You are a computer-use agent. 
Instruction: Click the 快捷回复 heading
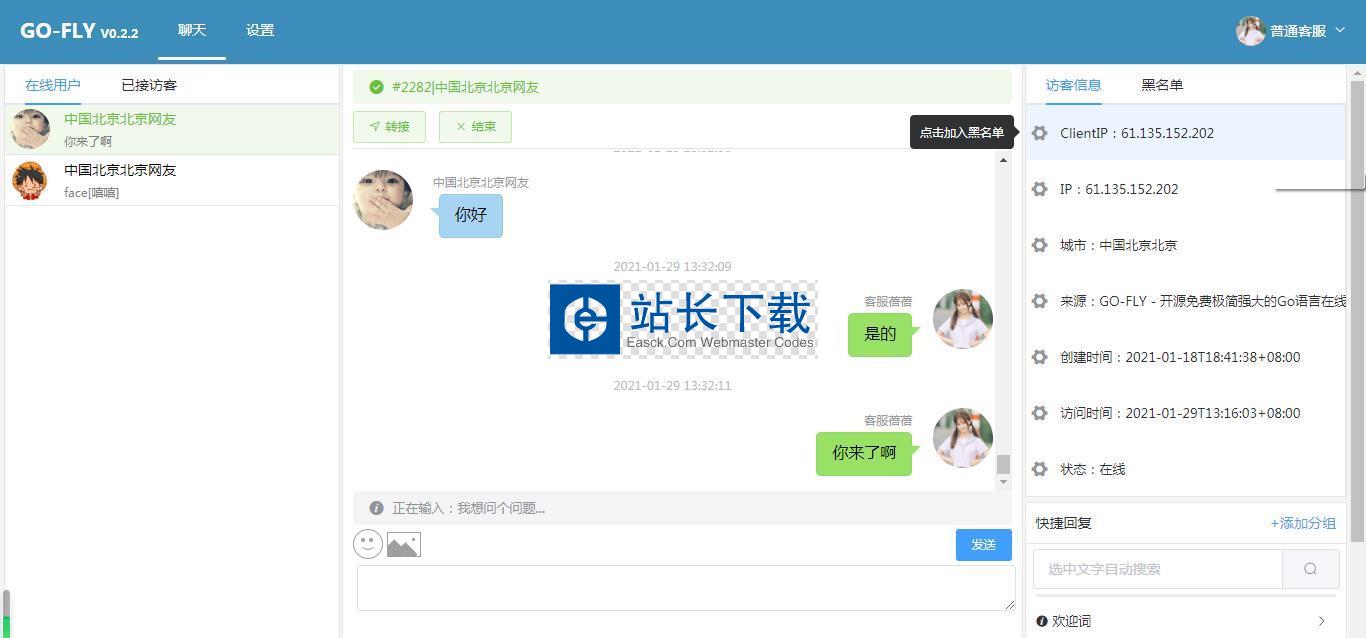click(x=1064, y=523)
